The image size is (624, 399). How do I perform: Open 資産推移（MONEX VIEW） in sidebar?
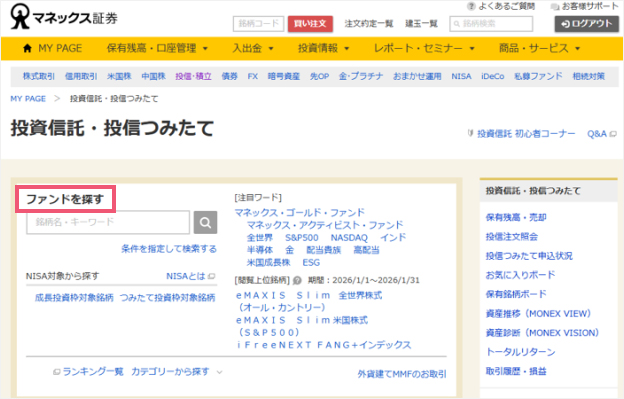pos(538,314)
